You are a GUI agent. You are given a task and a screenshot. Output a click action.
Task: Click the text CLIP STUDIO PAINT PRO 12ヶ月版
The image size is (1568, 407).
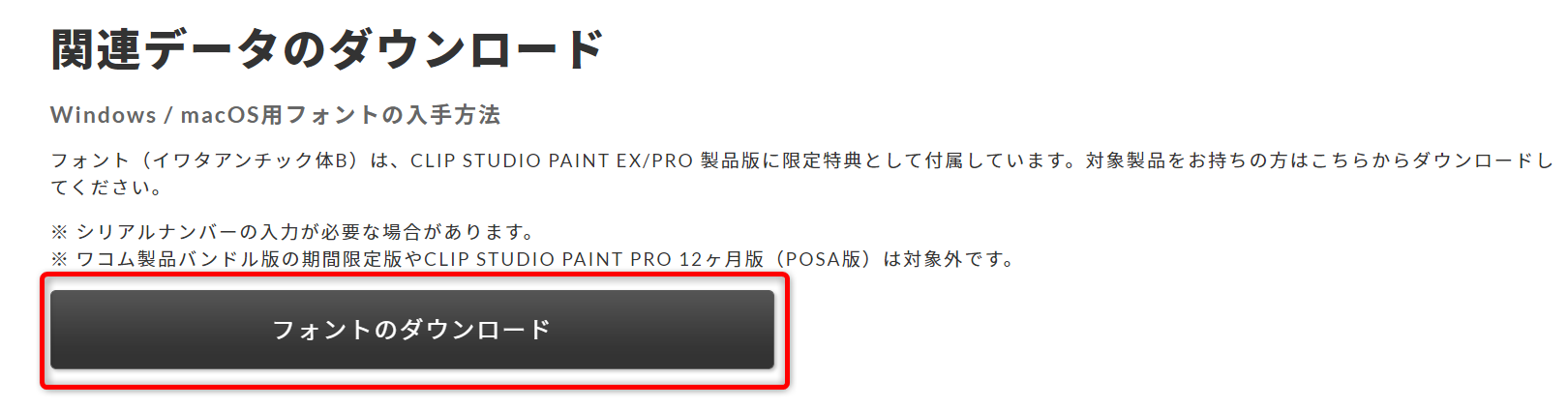pos(594,259)
